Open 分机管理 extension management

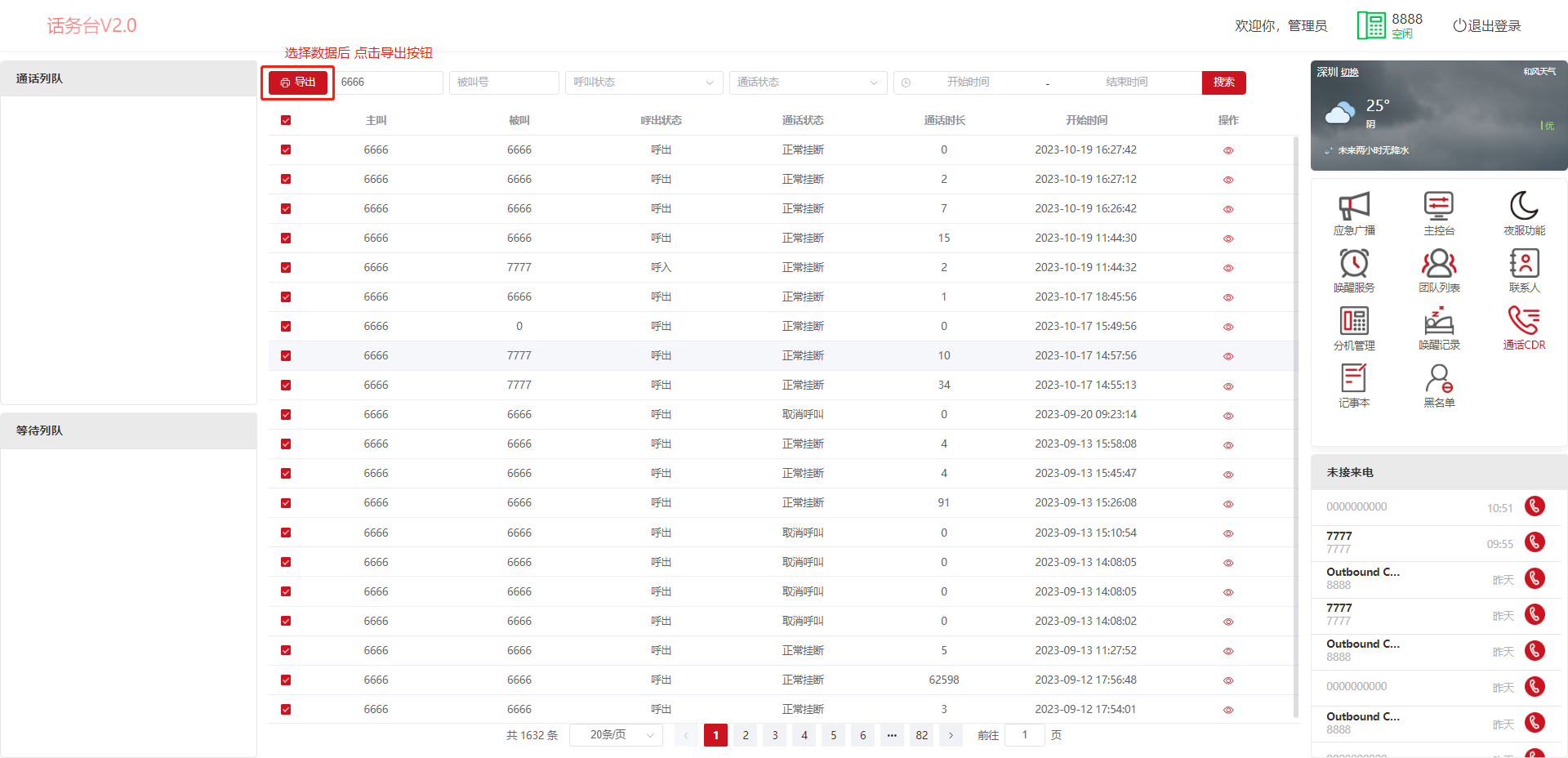[x=1353, y=328]
